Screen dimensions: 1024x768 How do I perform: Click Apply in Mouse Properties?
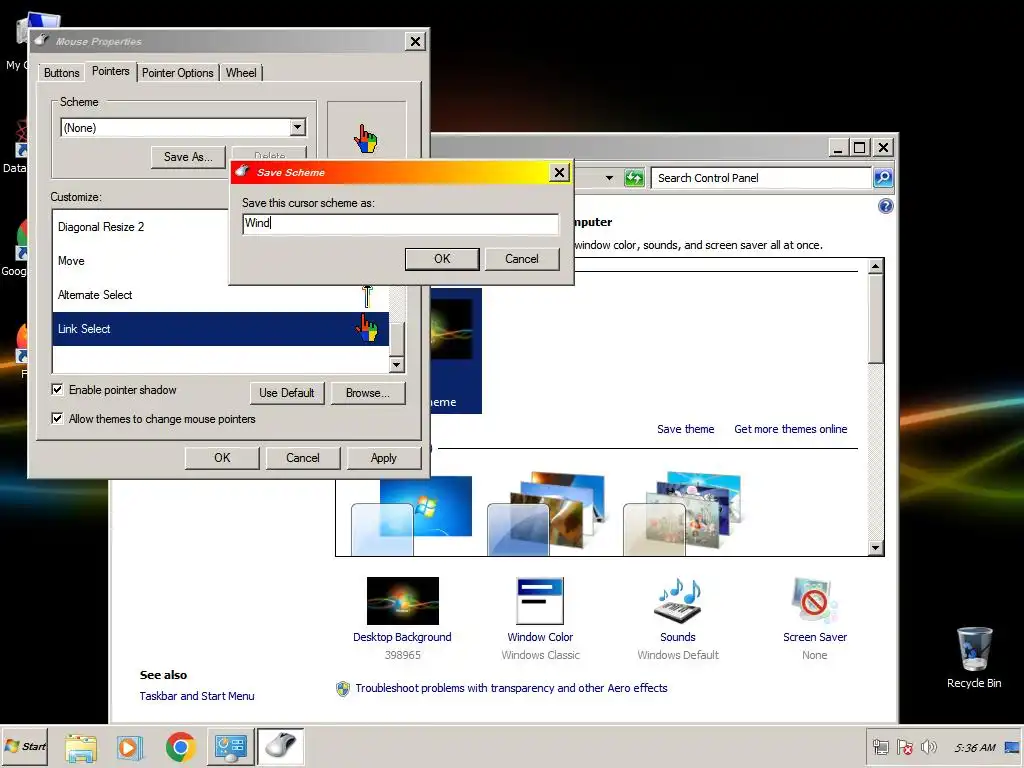(383, 458)
